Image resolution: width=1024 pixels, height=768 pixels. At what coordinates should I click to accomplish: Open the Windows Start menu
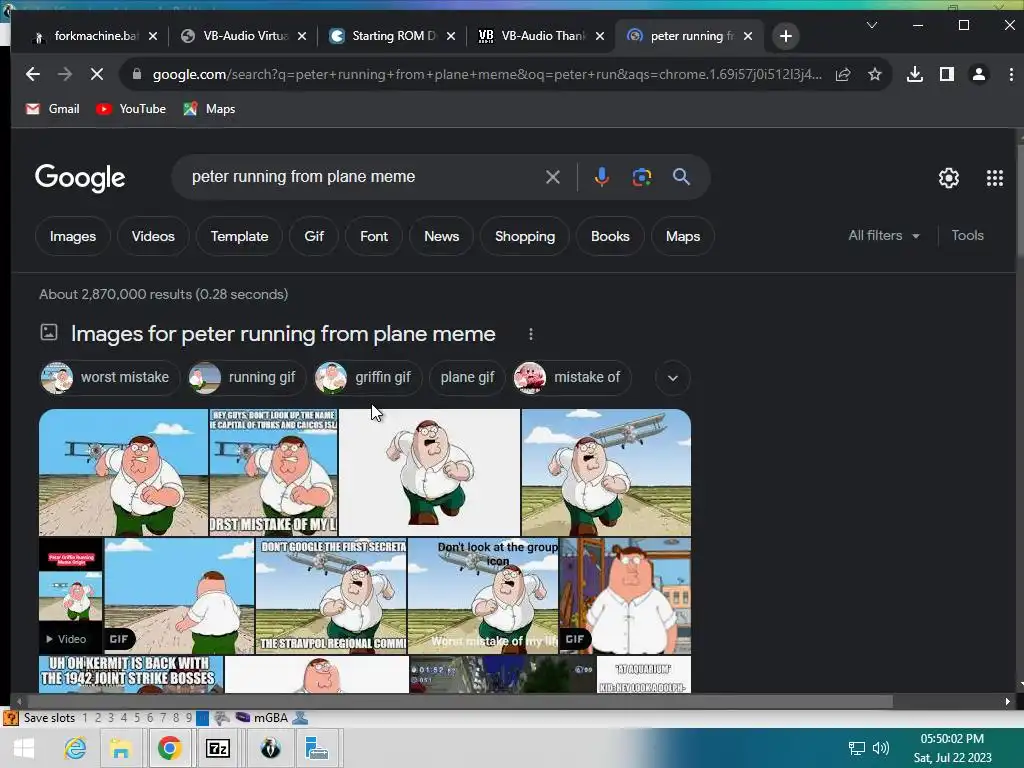24,748
